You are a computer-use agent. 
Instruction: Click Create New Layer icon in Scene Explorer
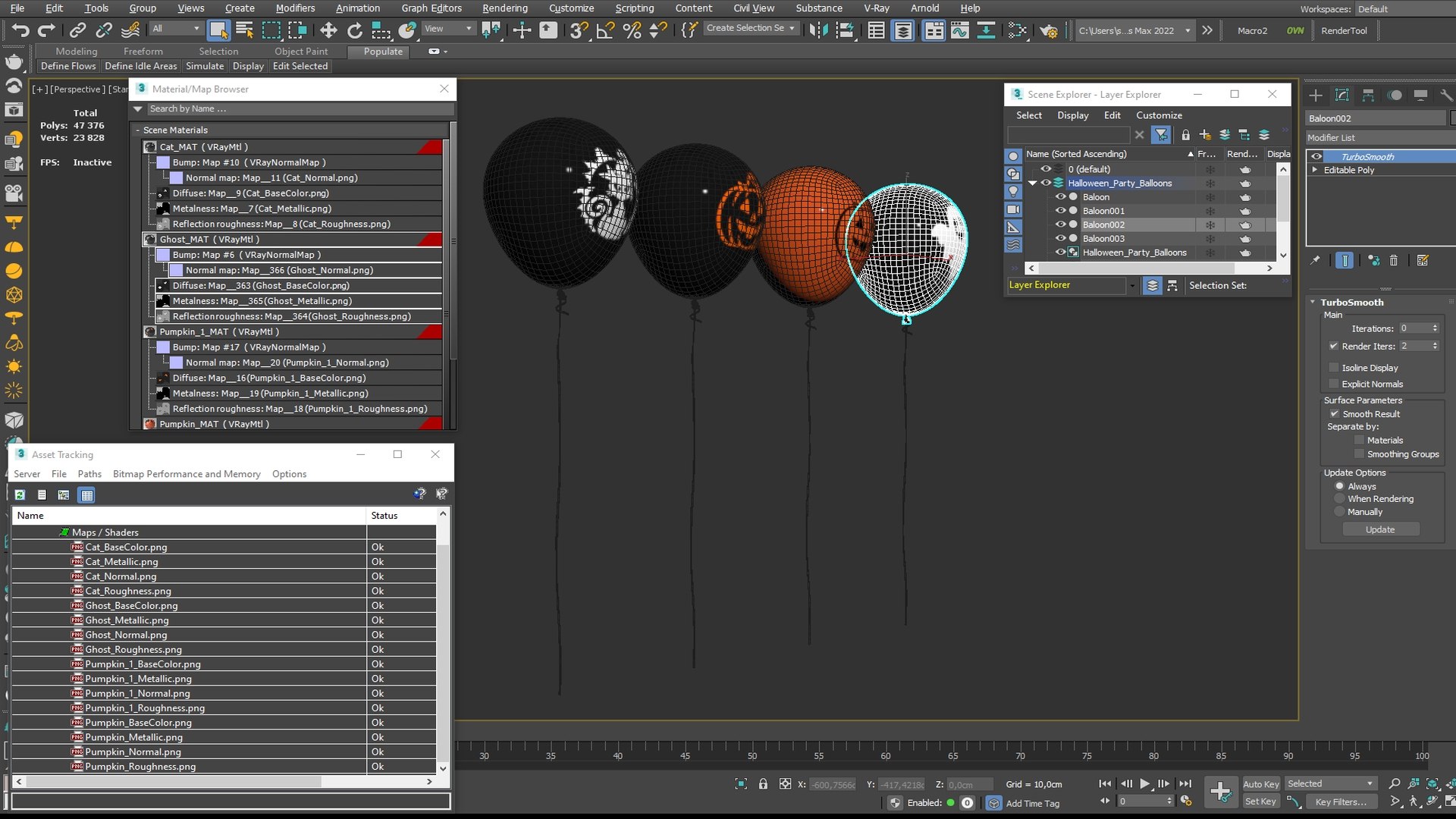tap(1205, 135)
